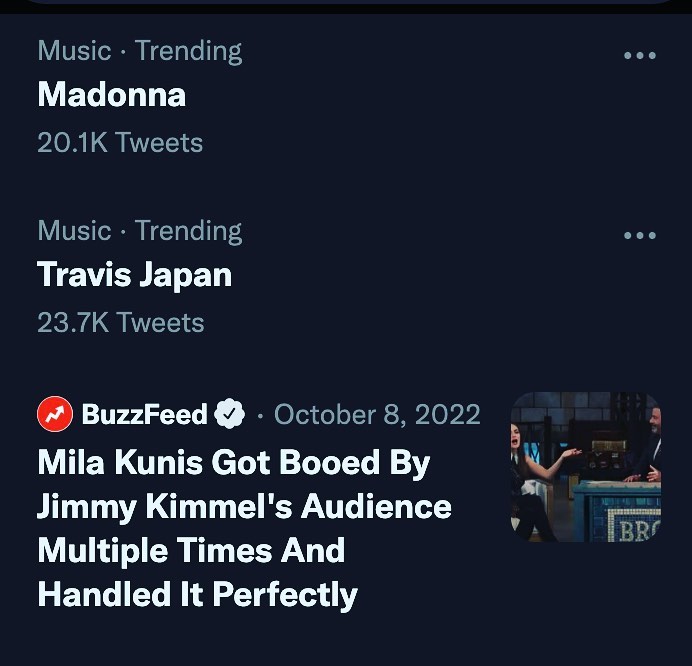Select the Music label above Travis Japan

[x=74, y=231]
